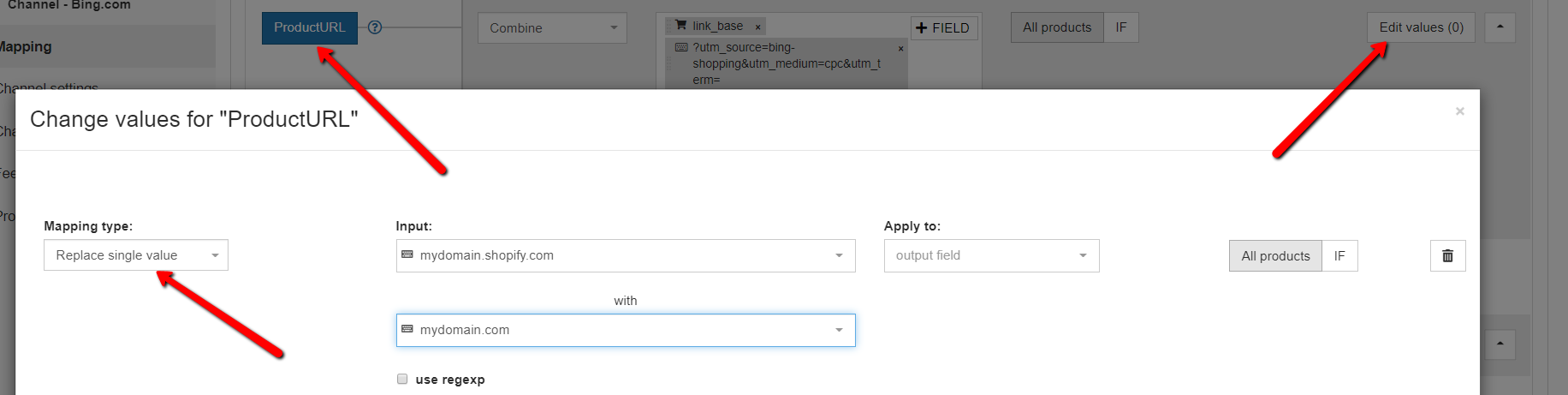Click the Edit values (0) button
This screenshot has height=395, width=1568.
tap(1421, 27)
